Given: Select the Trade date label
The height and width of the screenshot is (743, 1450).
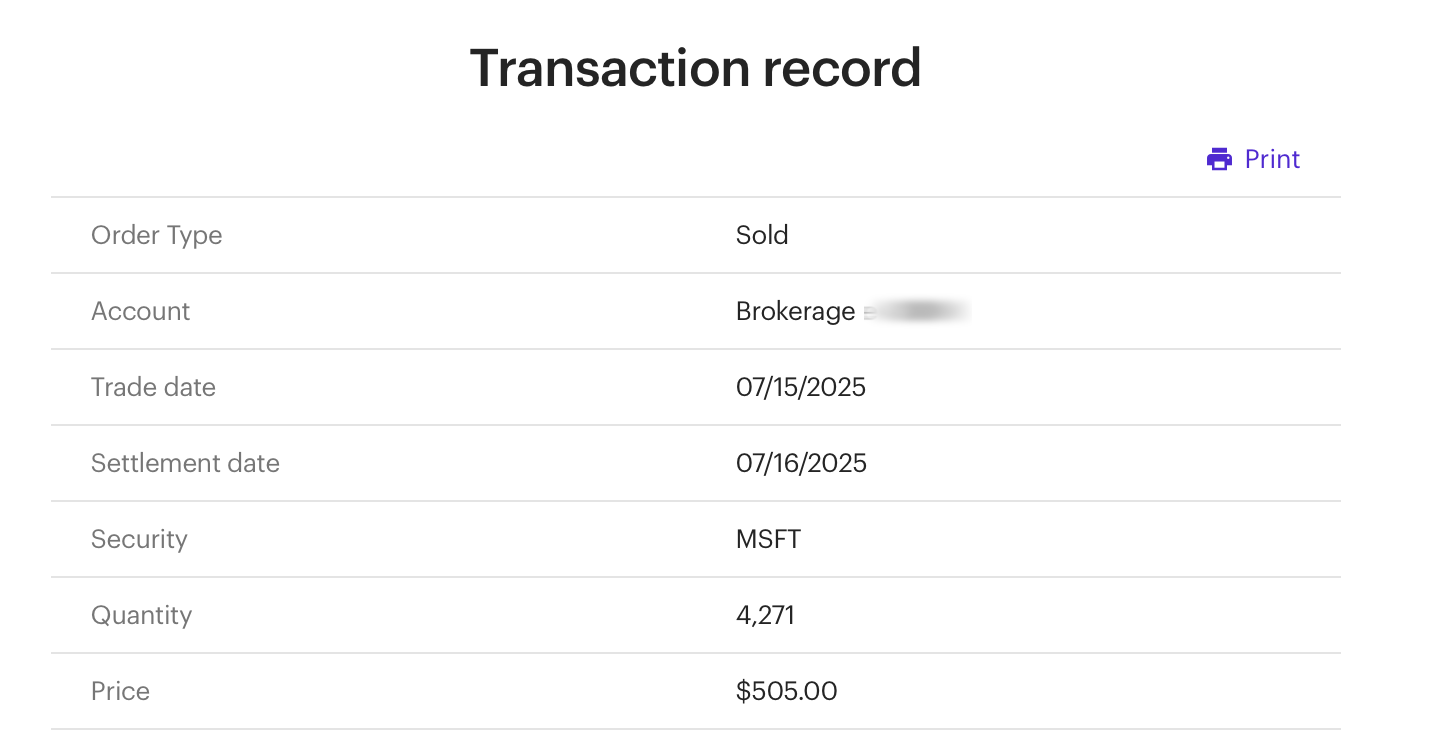Looking at the screenshot, I should tap(153, 387).
